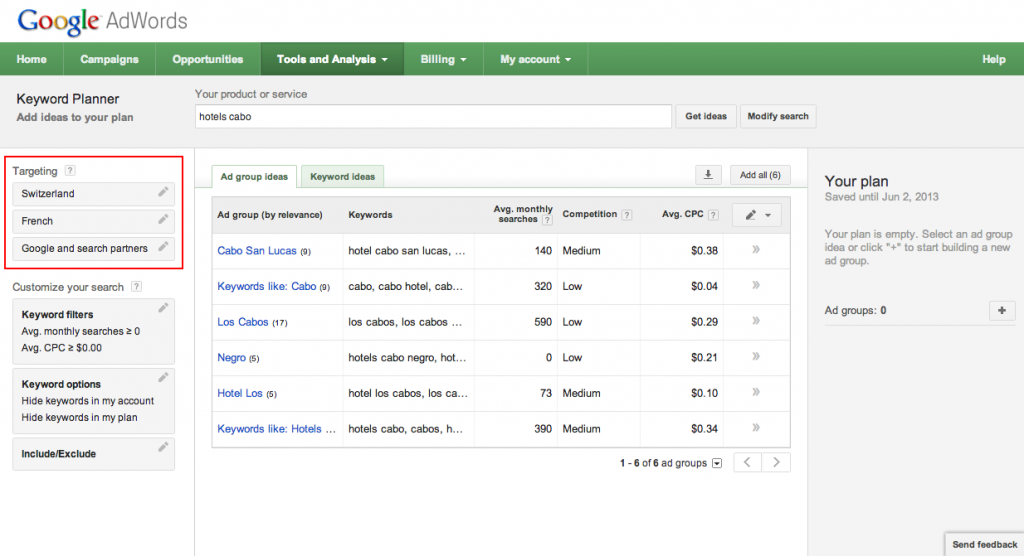Download the ad group ideas

coord(708,175)
